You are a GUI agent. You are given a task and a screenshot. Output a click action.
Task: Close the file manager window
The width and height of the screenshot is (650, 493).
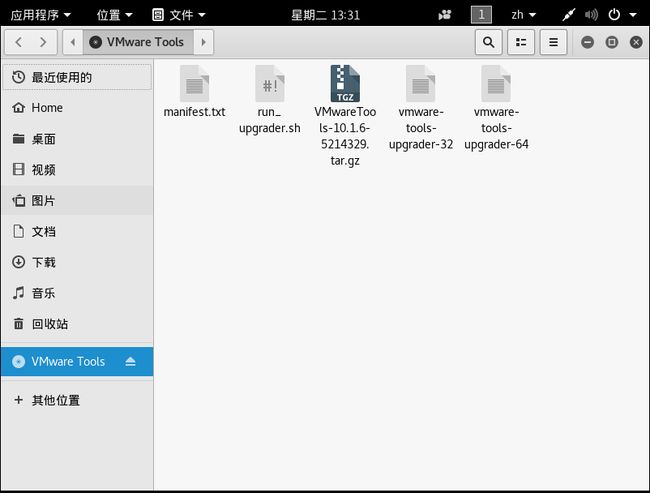(636, 42)
